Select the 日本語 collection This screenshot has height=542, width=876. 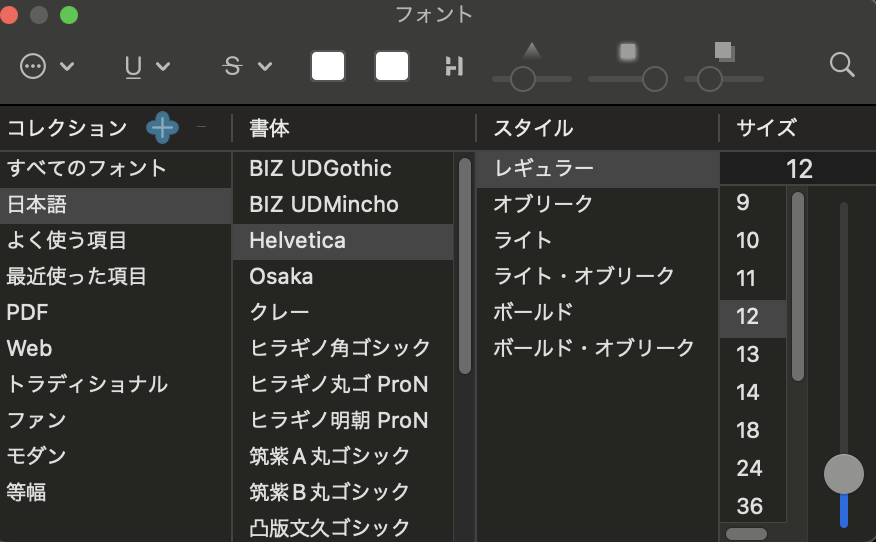(x=116, y=205)
